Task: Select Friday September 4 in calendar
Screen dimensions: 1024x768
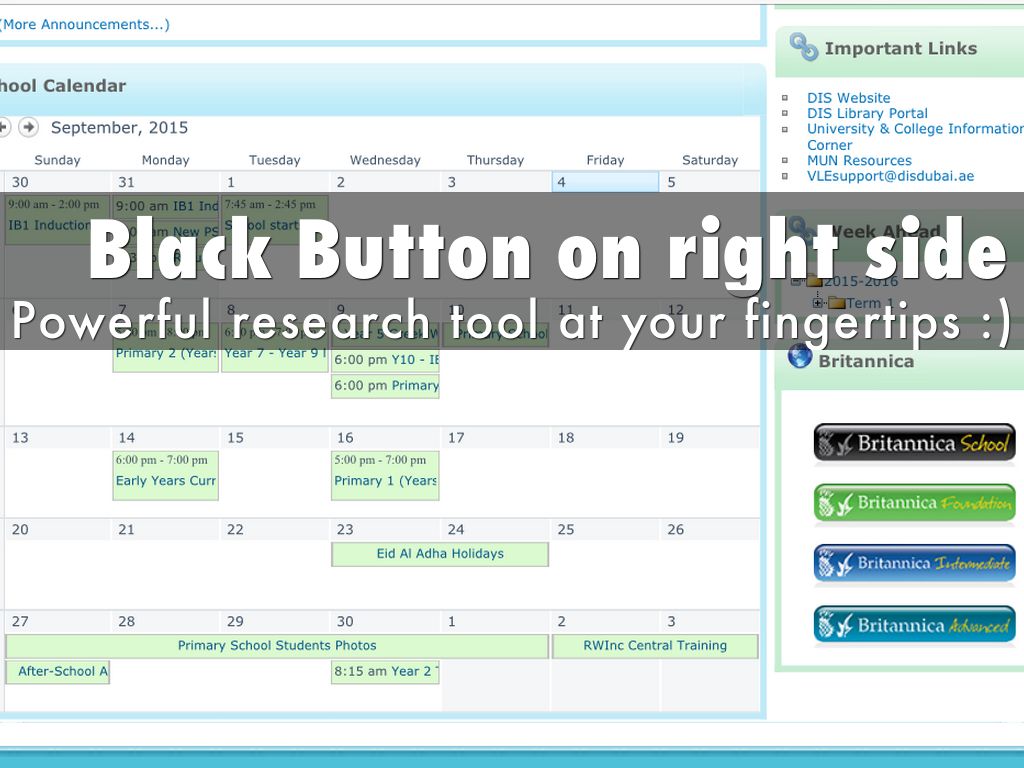Action: [605, 182]
